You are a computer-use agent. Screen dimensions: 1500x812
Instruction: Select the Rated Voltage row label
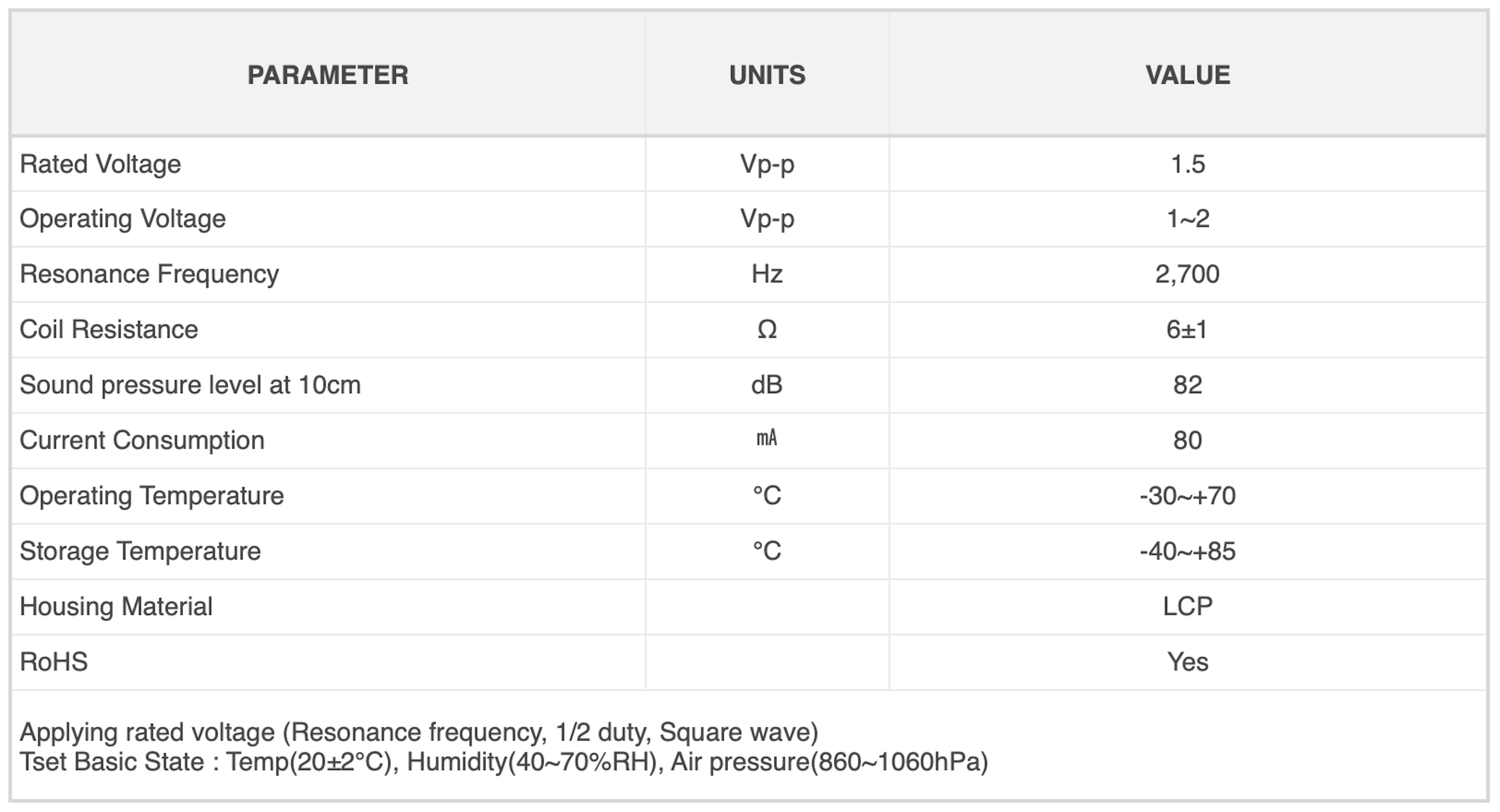click(100, 164)
